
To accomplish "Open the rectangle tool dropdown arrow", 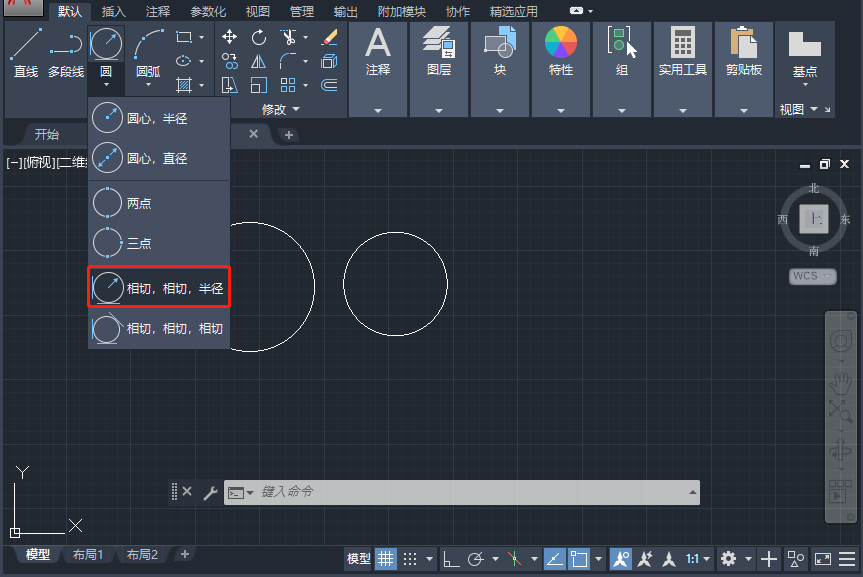I will point(201,37).
